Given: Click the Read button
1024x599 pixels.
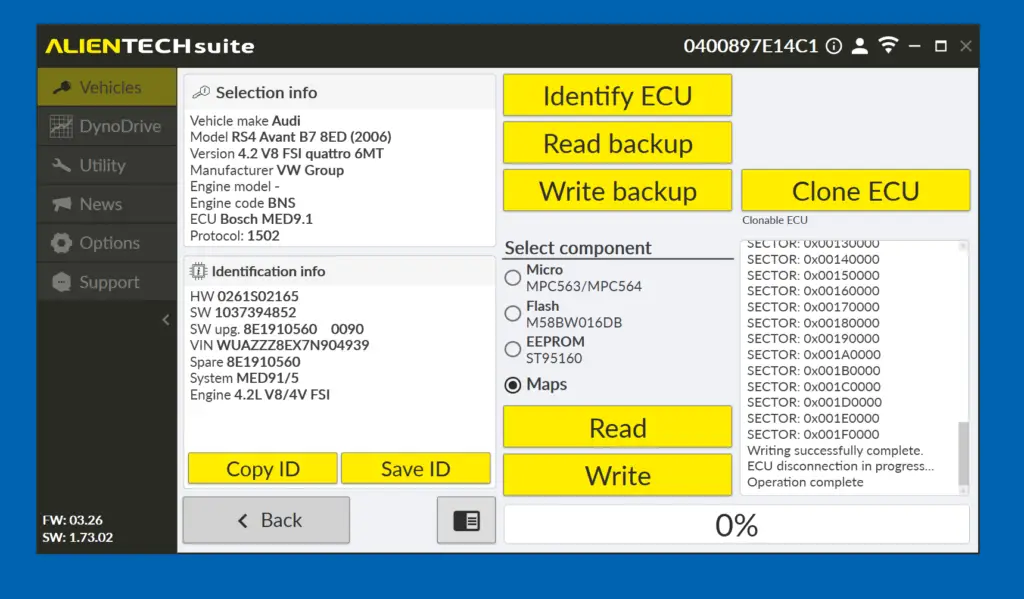Looking at the screenshot, I should pos(617,427).
